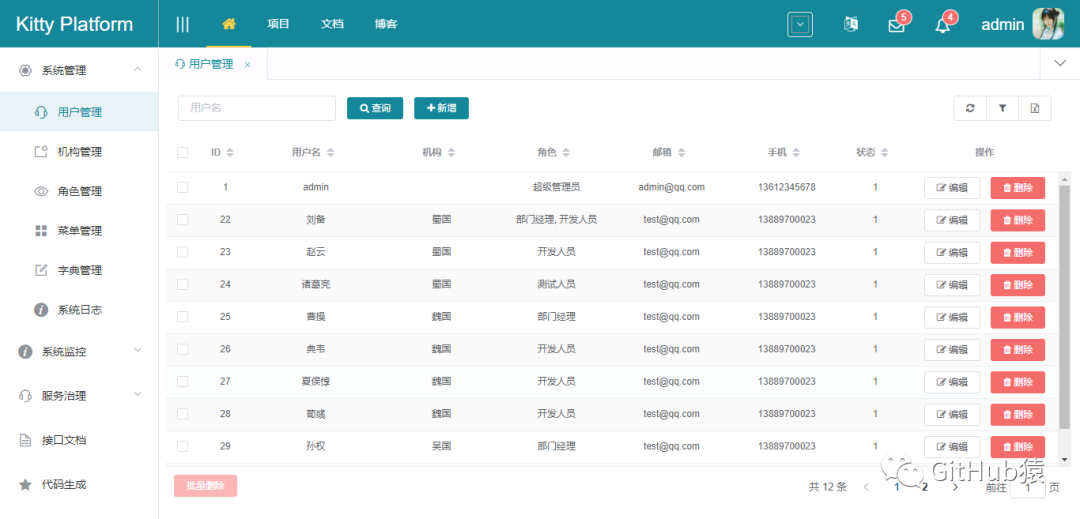The height and width of the screenshot is (519, 1080).
Task: Click the 新增 add button
Action: pos(442,108)
